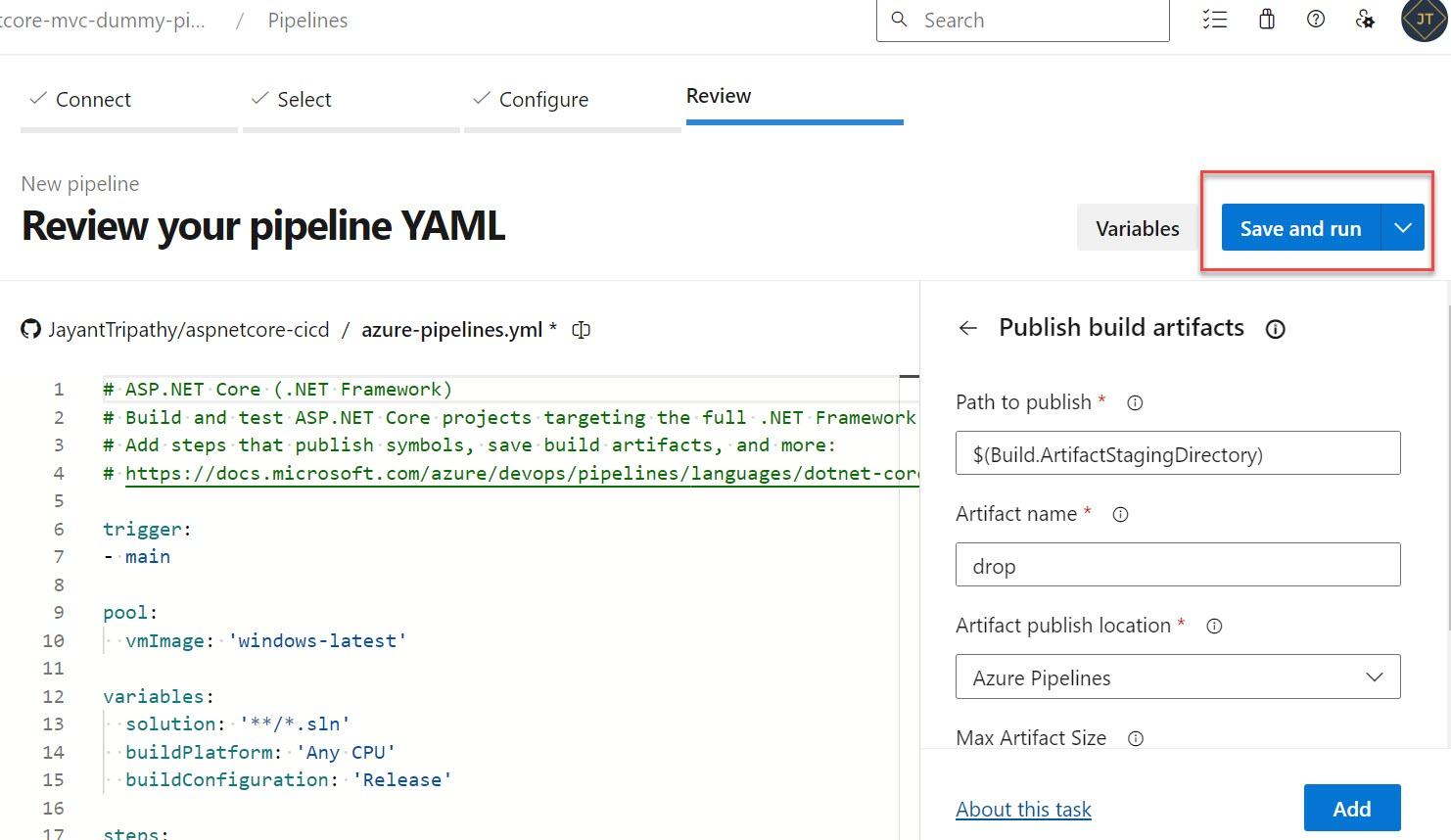
Task: Open the user settings icon
Action: coord(1365,20)
